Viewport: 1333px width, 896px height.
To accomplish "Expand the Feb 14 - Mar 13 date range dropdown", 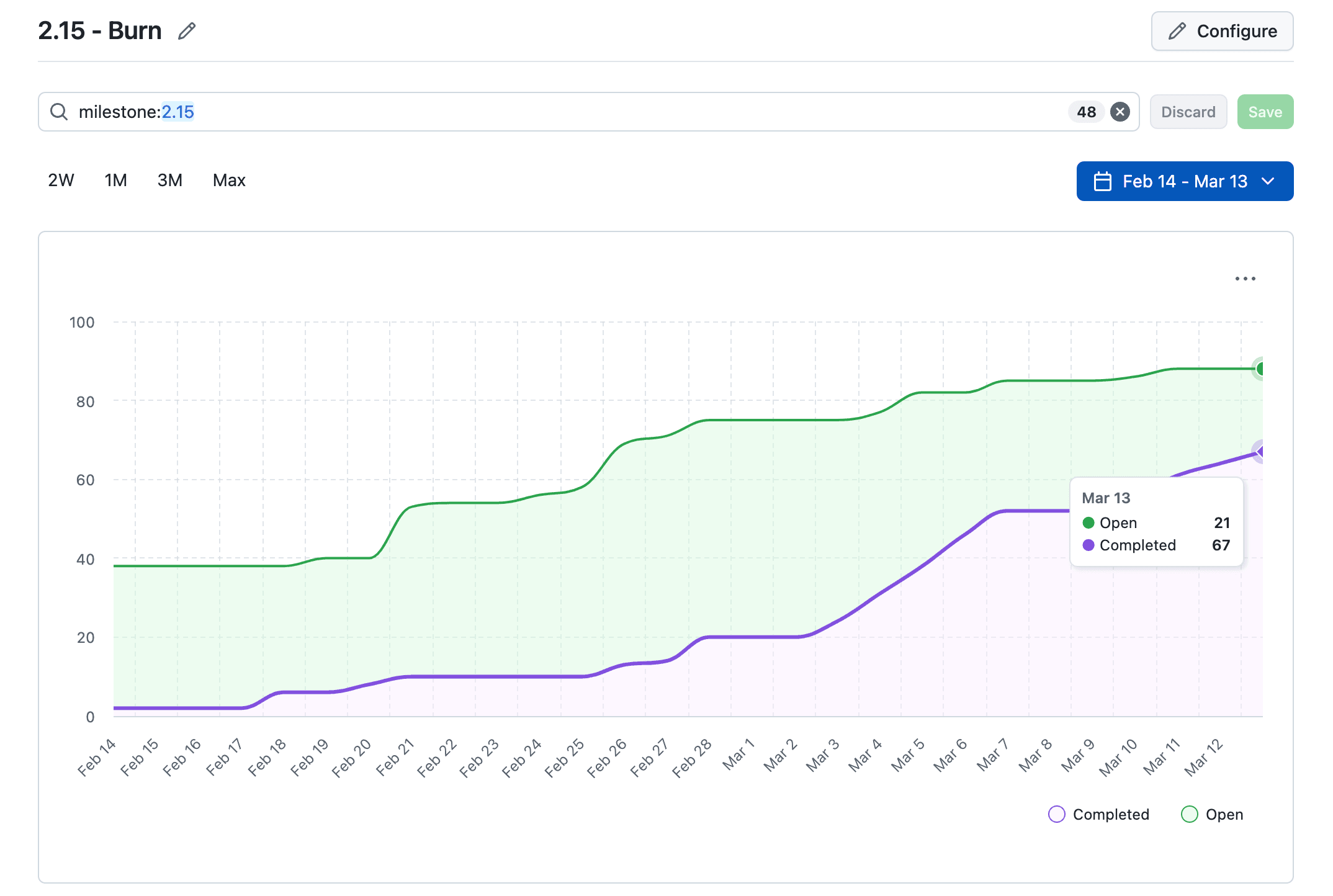I will [x=1184, y=181].
